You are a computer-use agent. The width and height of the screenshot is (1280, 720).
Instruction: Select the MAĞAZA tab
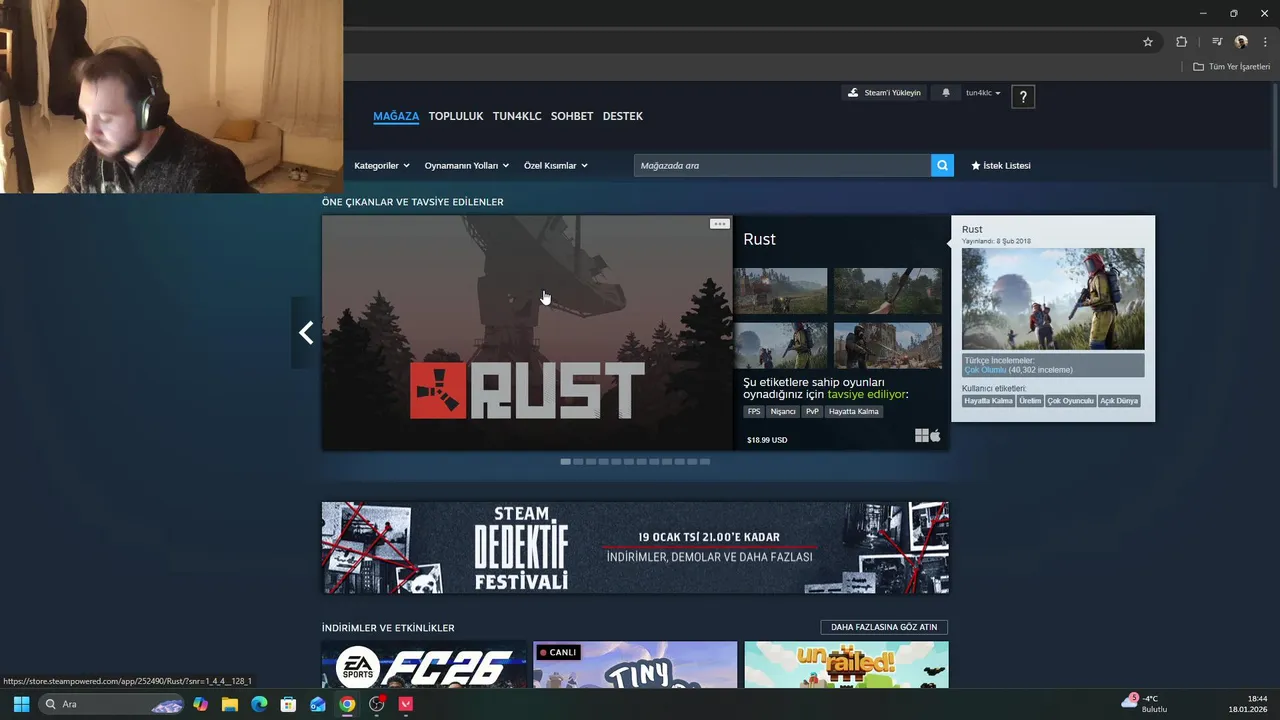click(396, 116)
